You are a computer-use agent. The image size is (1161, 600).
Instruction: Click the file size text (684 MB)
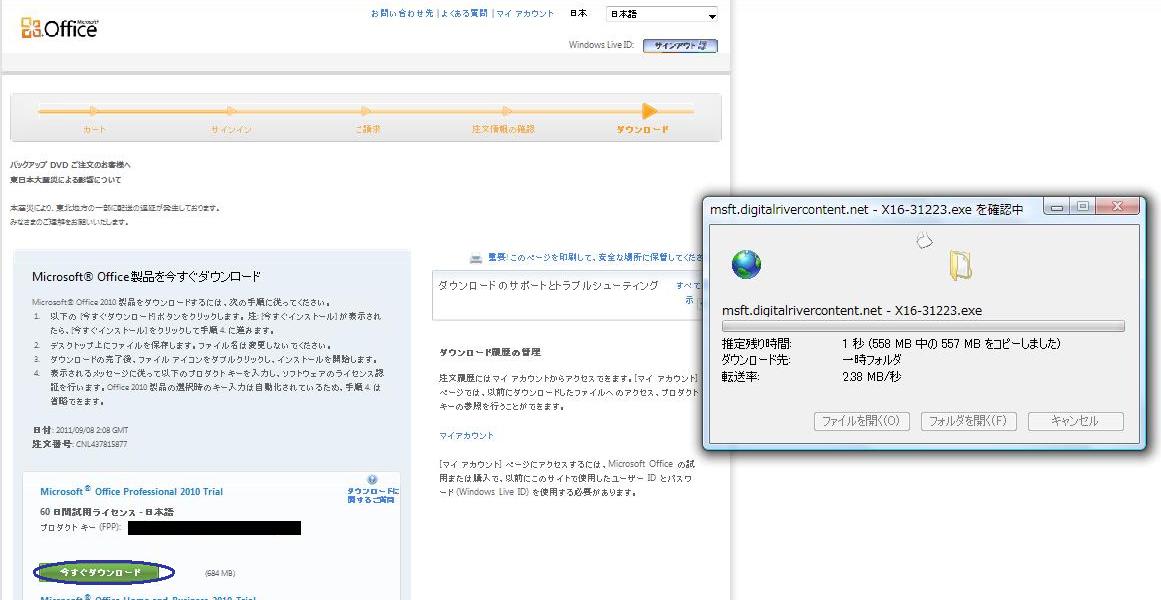coord(220,573)
